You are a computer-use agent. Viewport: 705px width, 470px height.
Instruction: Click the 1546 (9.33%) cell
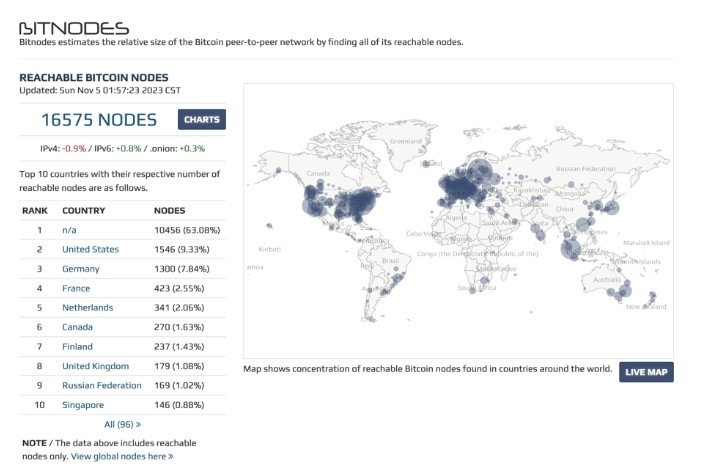182,249
